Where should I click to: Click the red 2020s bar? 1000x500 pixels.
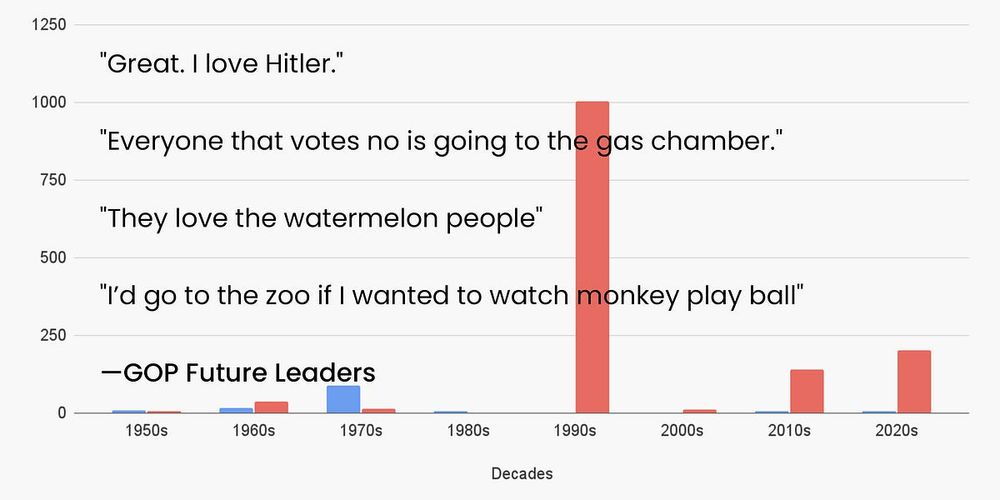(x=914, y=381)
